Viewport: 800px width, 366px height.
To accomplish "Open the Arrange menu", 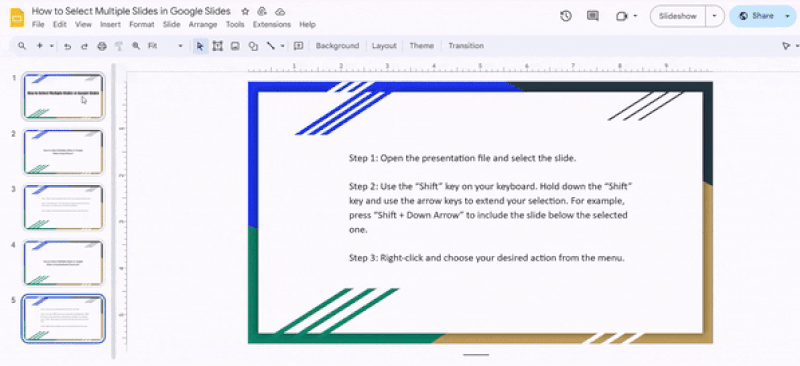I will (x=203, y=25).
